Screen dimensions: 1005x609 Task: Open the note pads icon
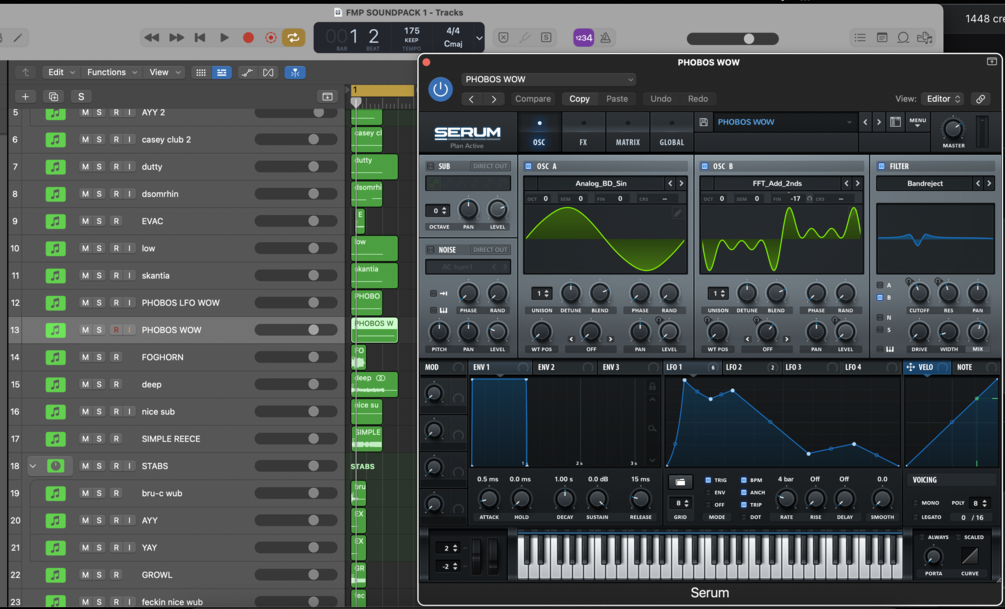coord(882,38)
